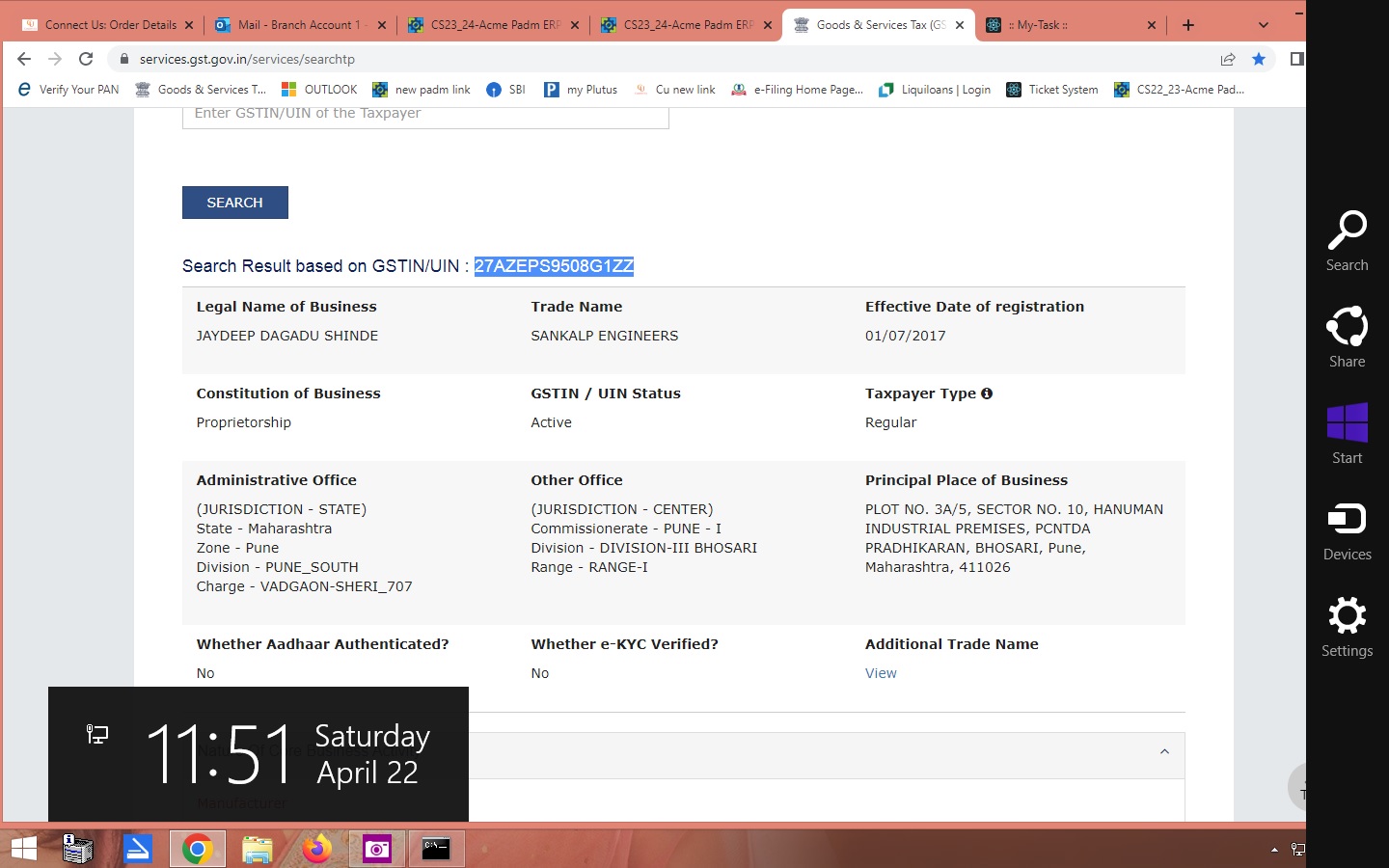Open the Devices charm
This screenshot has height=868, width=1389.
coord(1348,530)
